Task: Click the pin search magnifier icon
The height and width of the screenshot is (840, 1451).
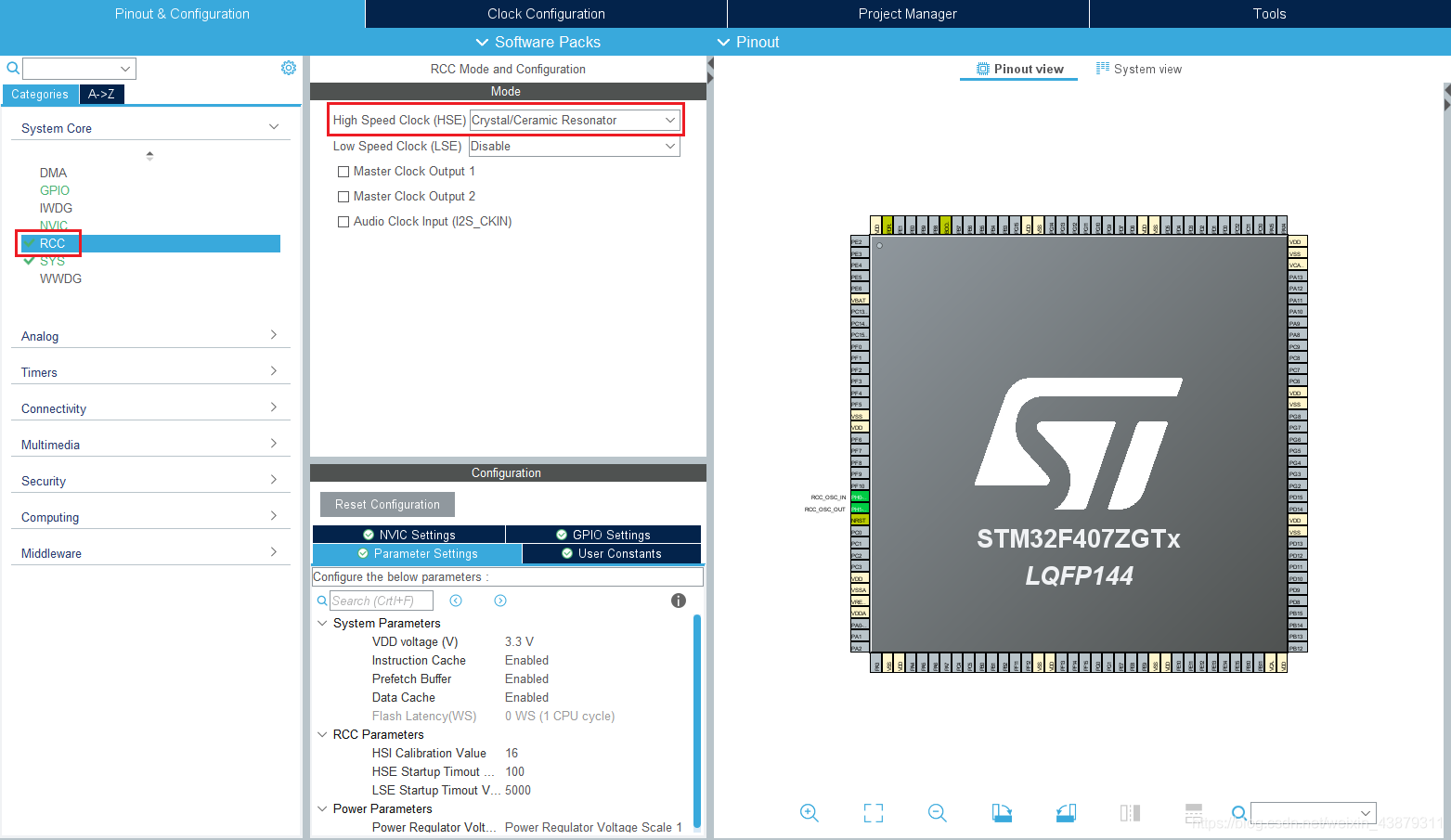Action: (1239, 814)
